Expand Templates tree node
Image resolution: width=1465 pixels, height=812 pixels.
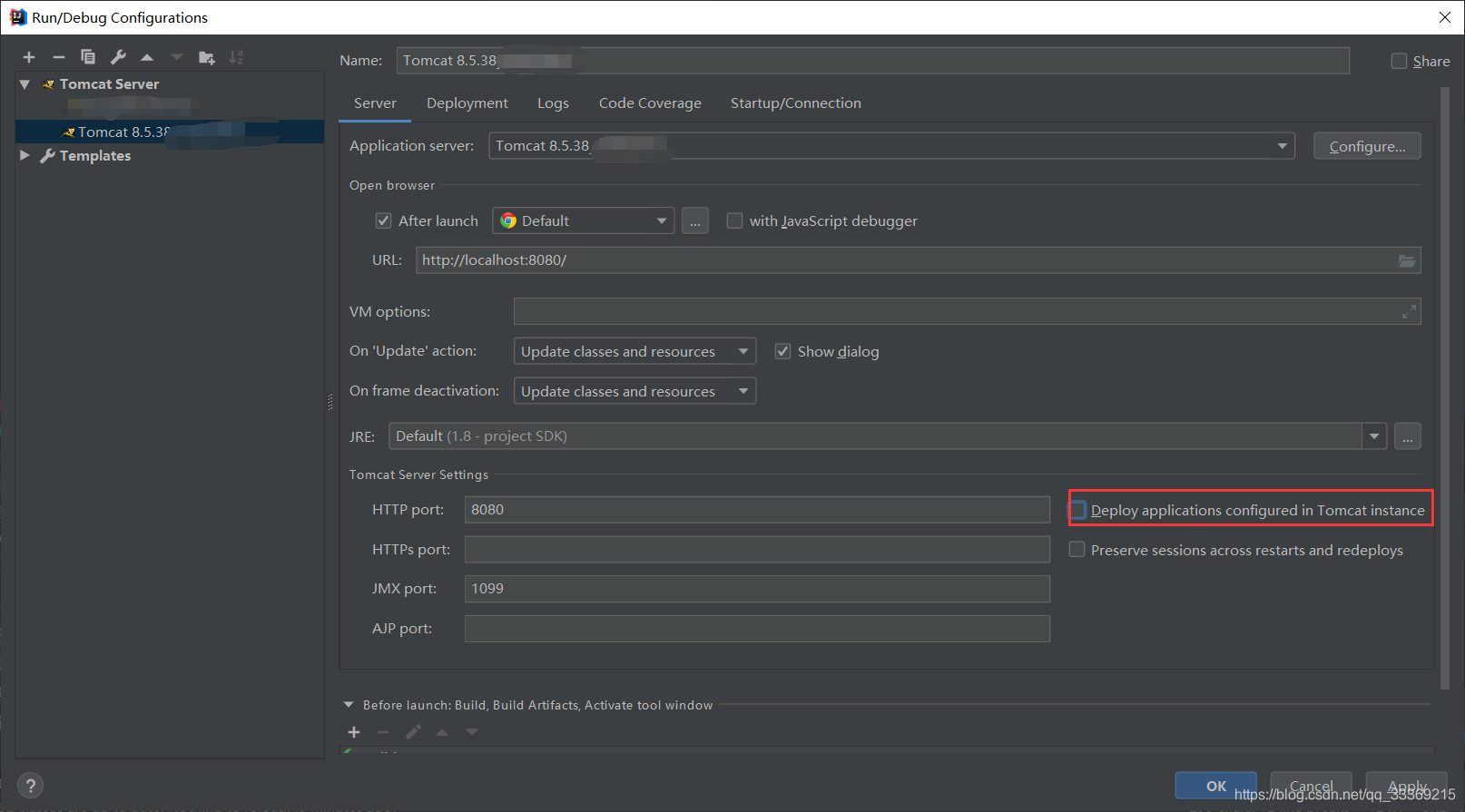pos(25,156)
